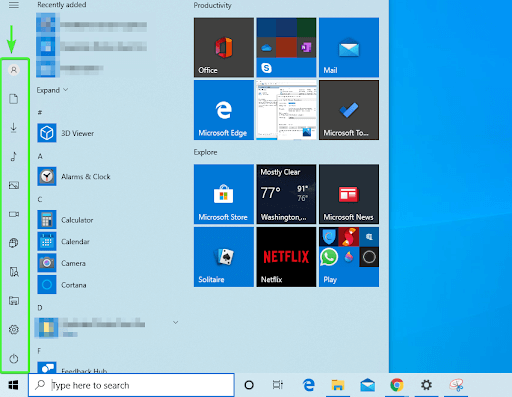Open the Downloads sidebar icon
The image size is (512, 397).
coord(14,128)
